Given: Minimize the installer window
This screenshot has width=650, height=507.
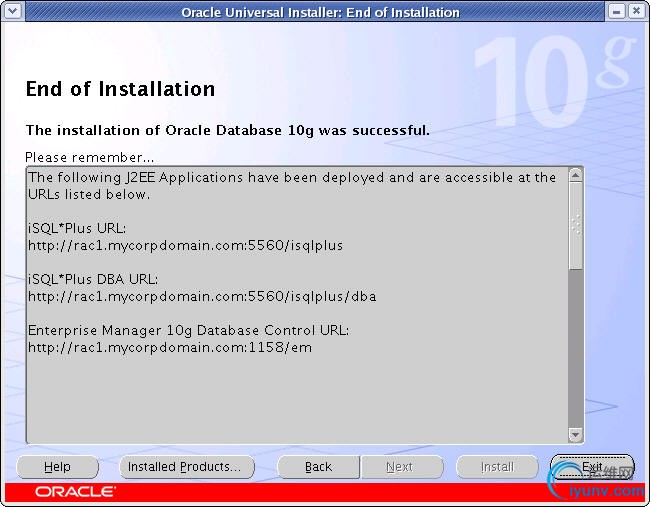Looking at the screenshot, I should point(616,11).
